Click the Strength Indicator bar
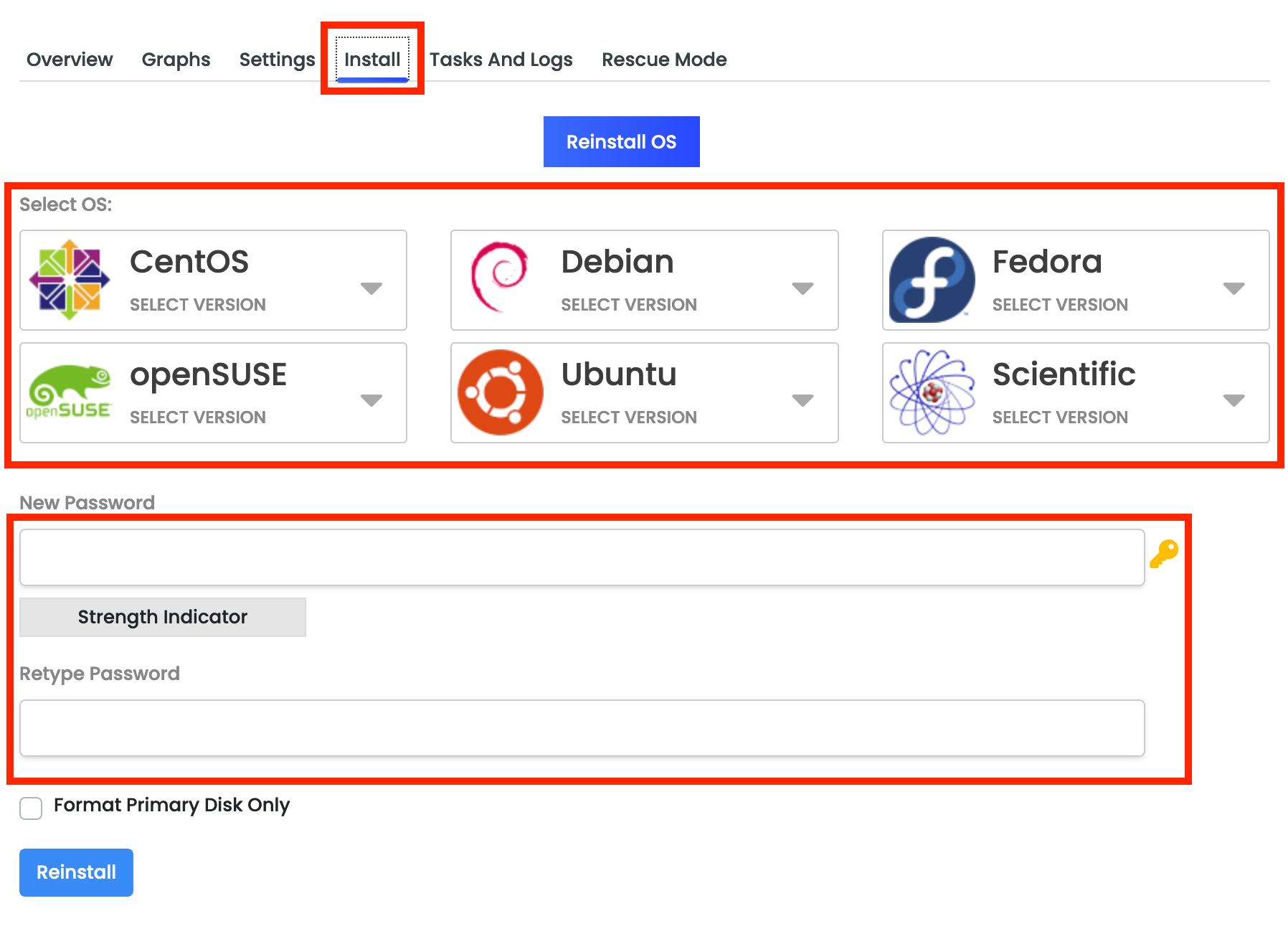 coord(163,617)
